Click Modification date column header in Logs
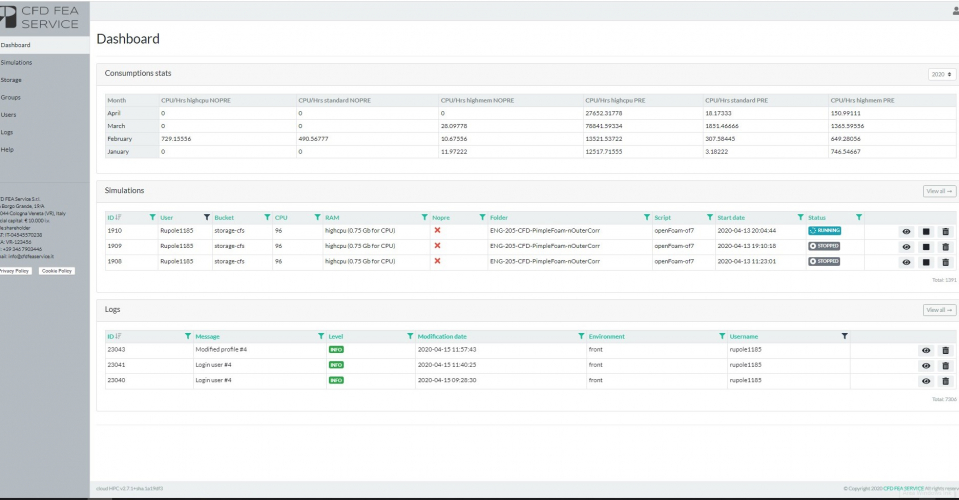Viewport: 959px width, 500px height. point(442,337)
